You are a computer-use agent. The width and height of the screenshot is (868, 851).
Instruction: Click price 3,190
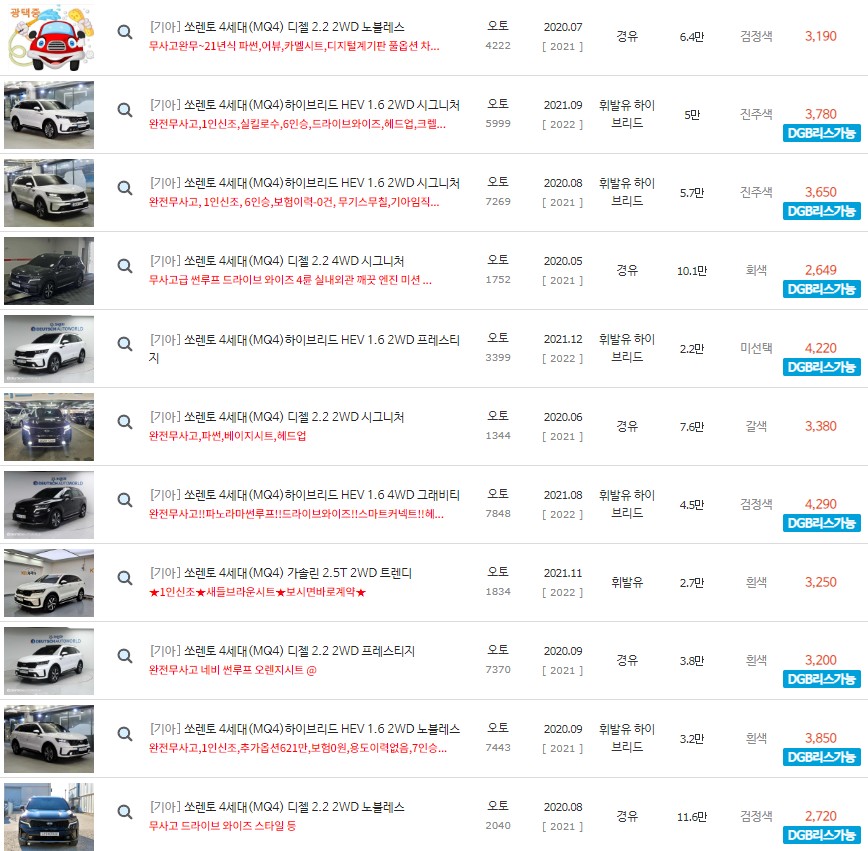coord(820,37)
